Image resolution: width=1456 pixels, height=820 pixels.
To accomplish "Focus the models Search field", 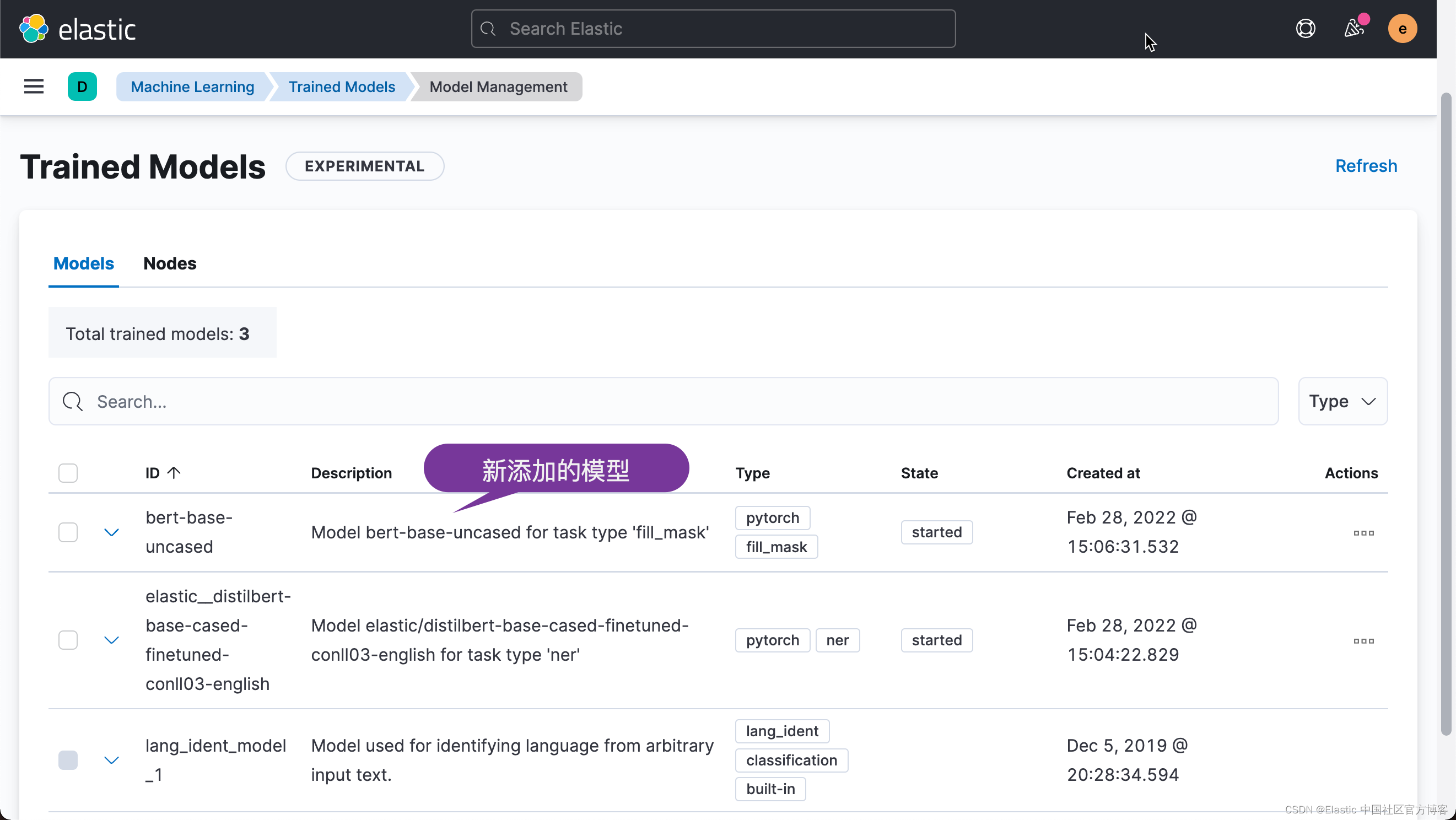I will (x=662, y=401).
